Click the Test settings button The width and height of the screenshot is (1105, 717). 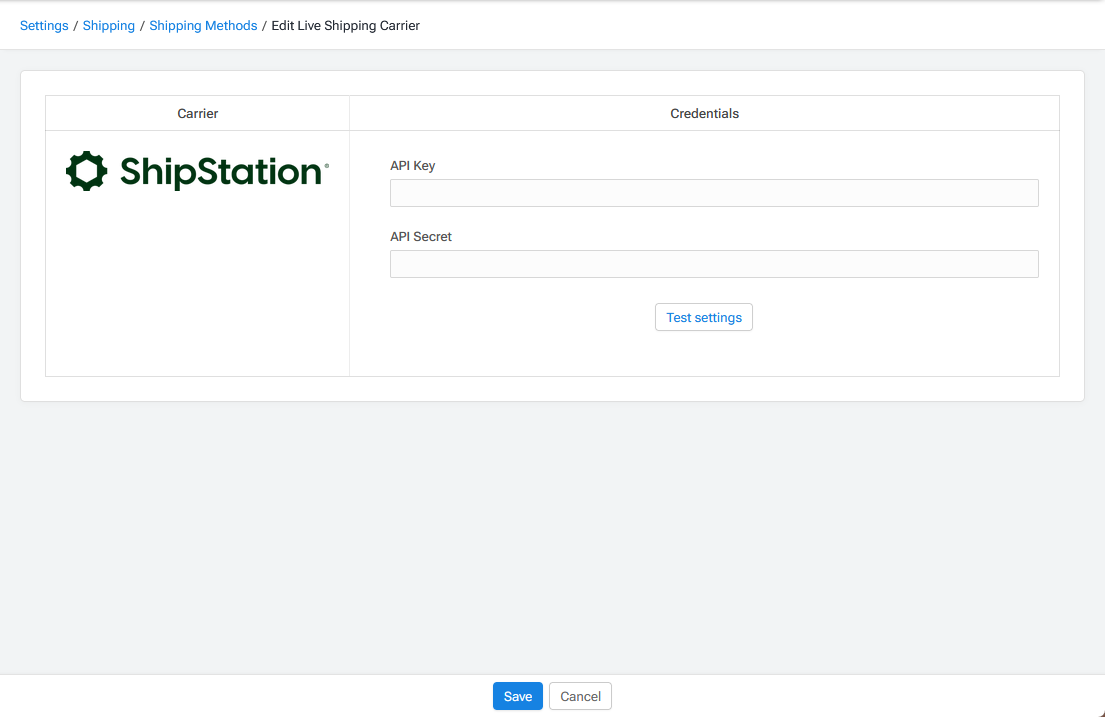(x=703, y=317)
